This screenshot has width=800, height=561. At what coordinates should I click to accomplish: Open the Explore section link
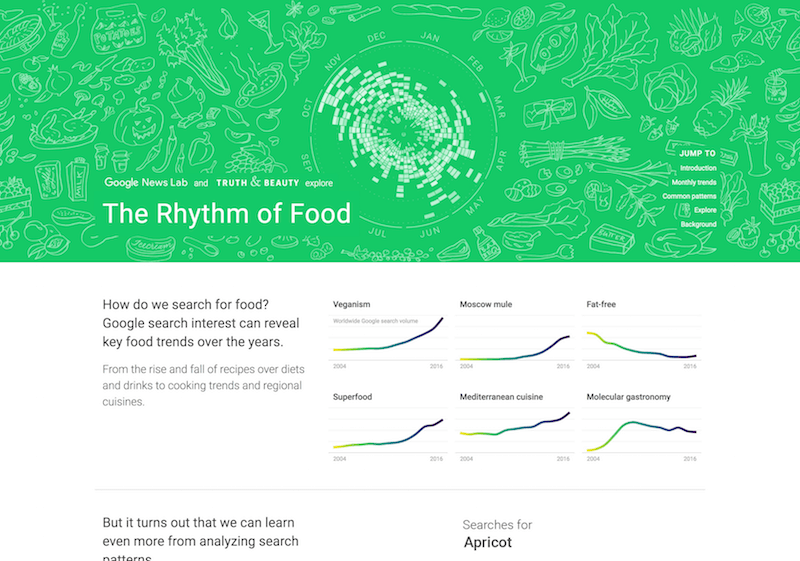coord(705,211)
